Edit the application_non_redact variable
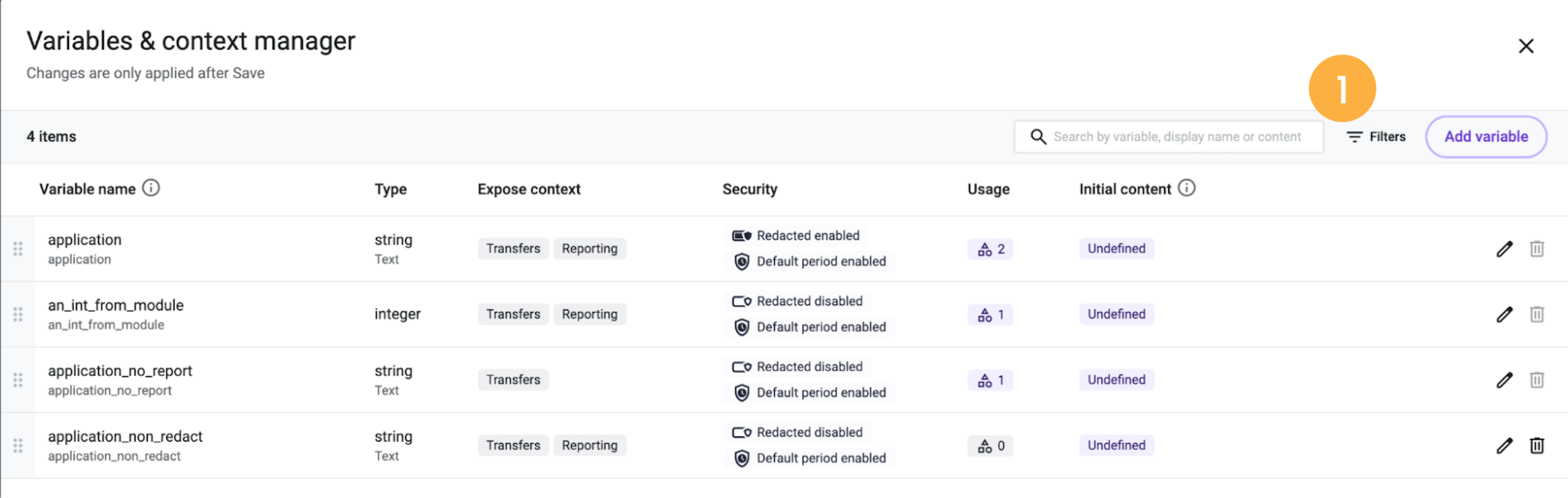Viewport: 1568px width, 498px height. coord(1504,445)
